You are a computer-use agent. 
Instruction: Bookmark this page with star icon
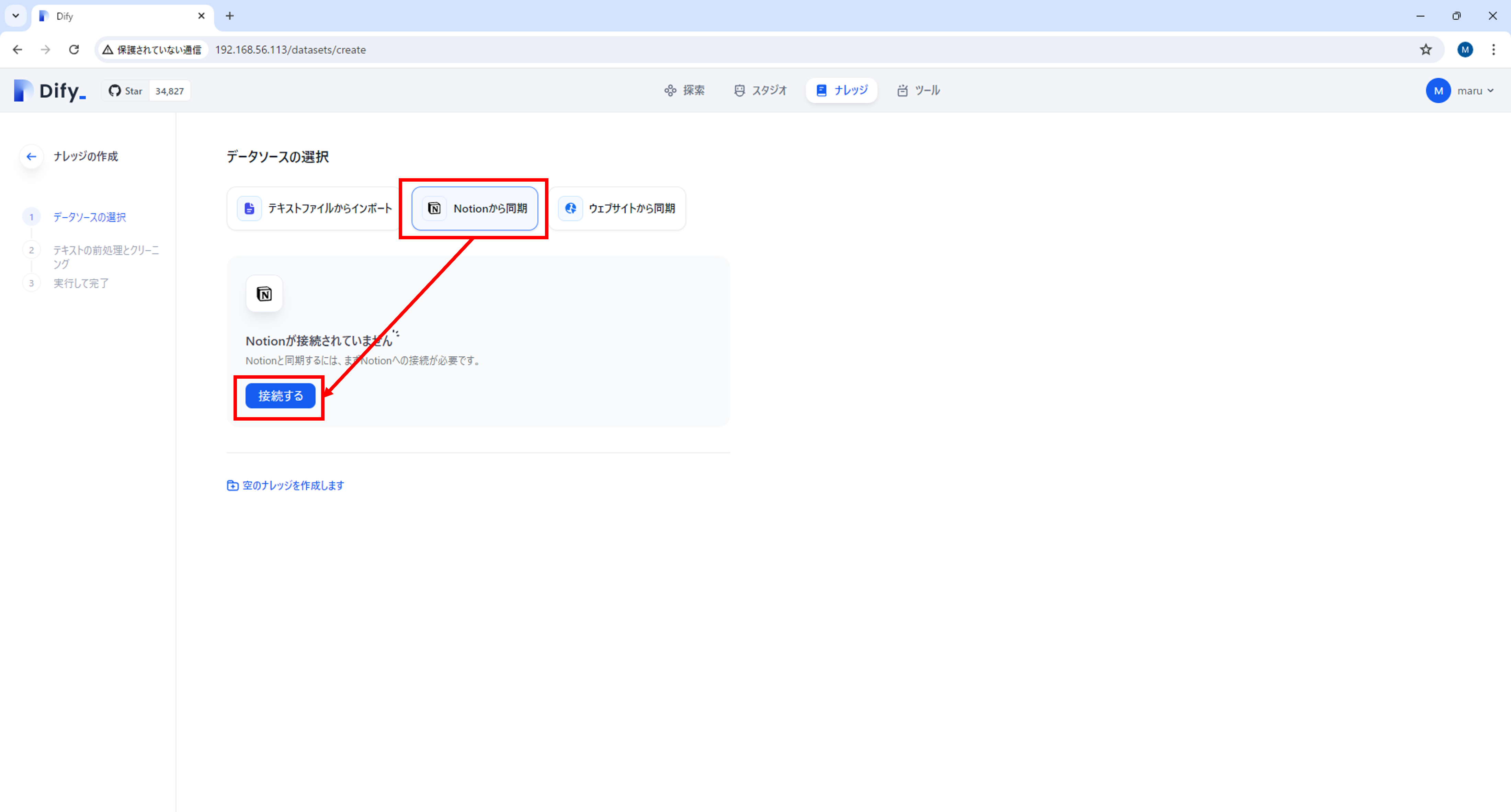[1426, 50]
